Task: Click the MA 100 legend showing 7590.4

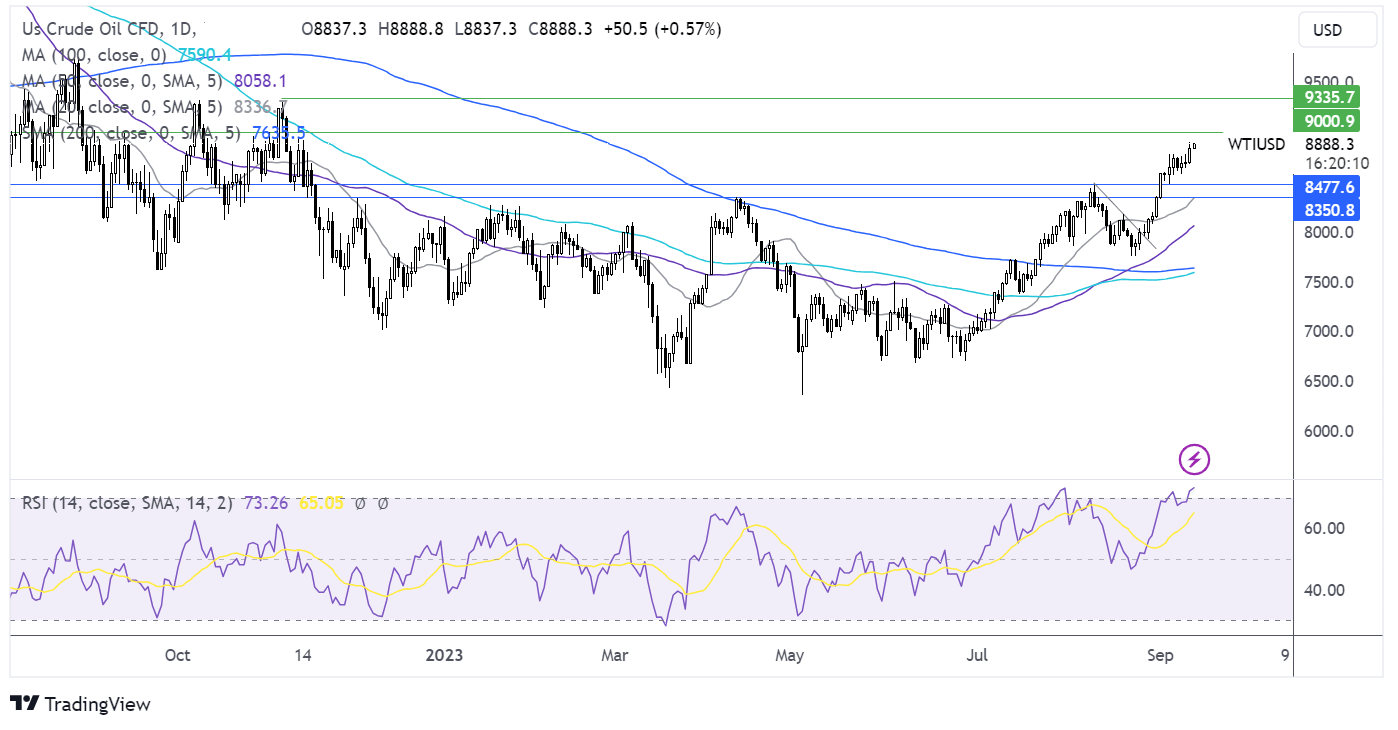Action: tap(127, 55)
